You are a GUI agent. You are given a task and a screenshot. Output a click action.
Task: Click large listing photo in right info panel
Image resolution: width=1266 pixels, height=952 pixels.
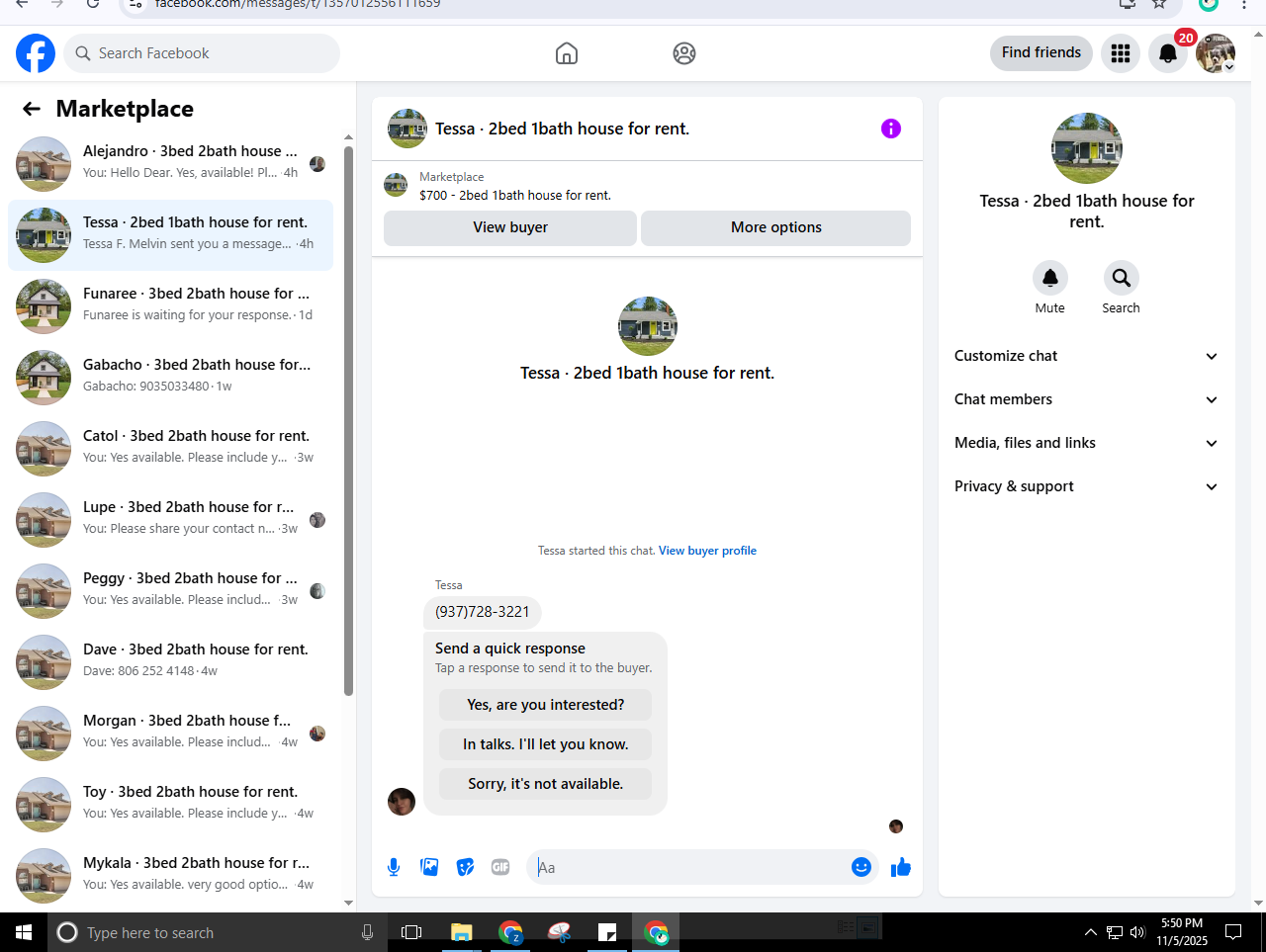[x=1087, y=148]
